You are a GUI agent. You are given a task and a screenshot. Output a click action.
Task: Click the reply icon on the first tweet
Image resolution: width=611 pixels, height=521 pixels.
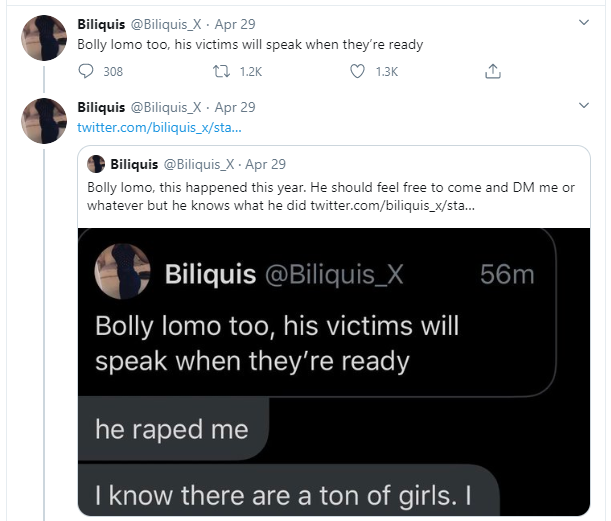(x=86, y=71)
